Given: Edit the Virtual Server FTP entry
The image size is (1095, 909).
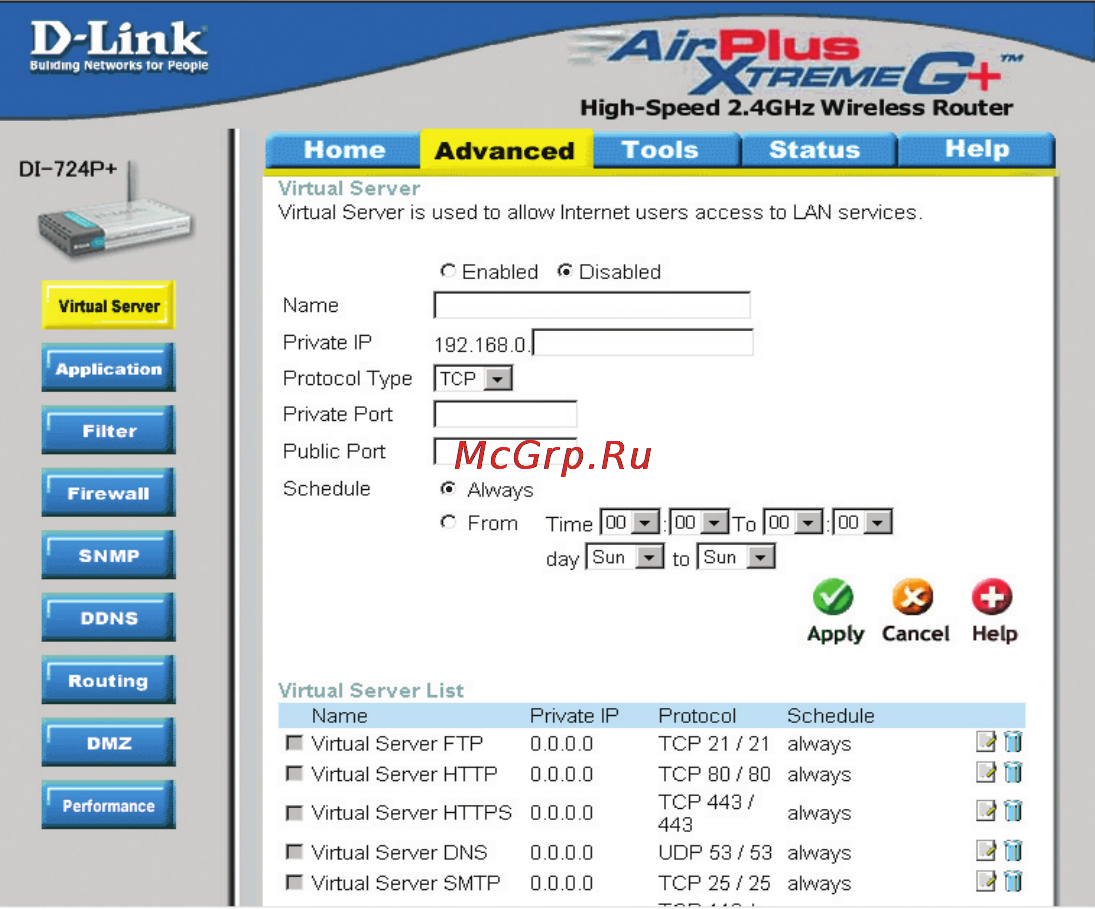Looking at the screenshot, I should pos(985,741).
